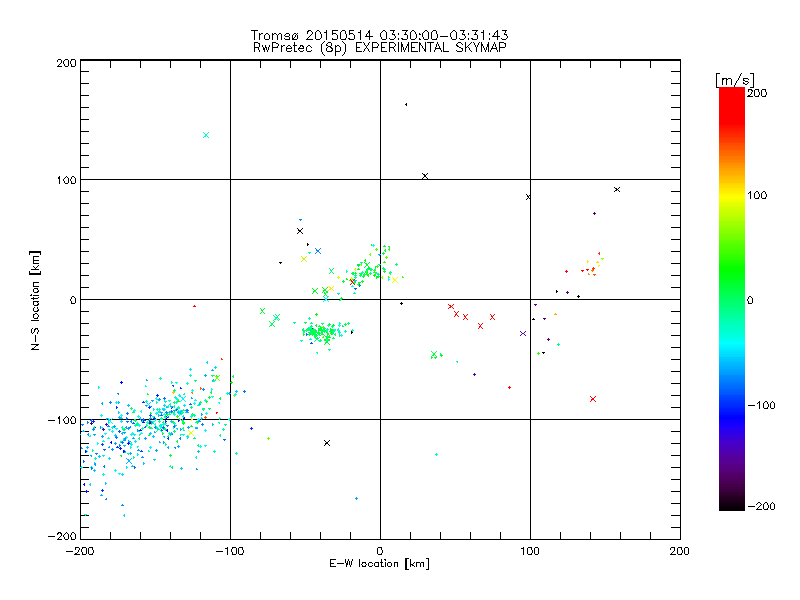800x600 pixels.
Task: Click the subtitle 'RwPretec (8p) EXPERIMENTAL SKYMAP'
Action: pyautogui.click(x=380, y=47)
